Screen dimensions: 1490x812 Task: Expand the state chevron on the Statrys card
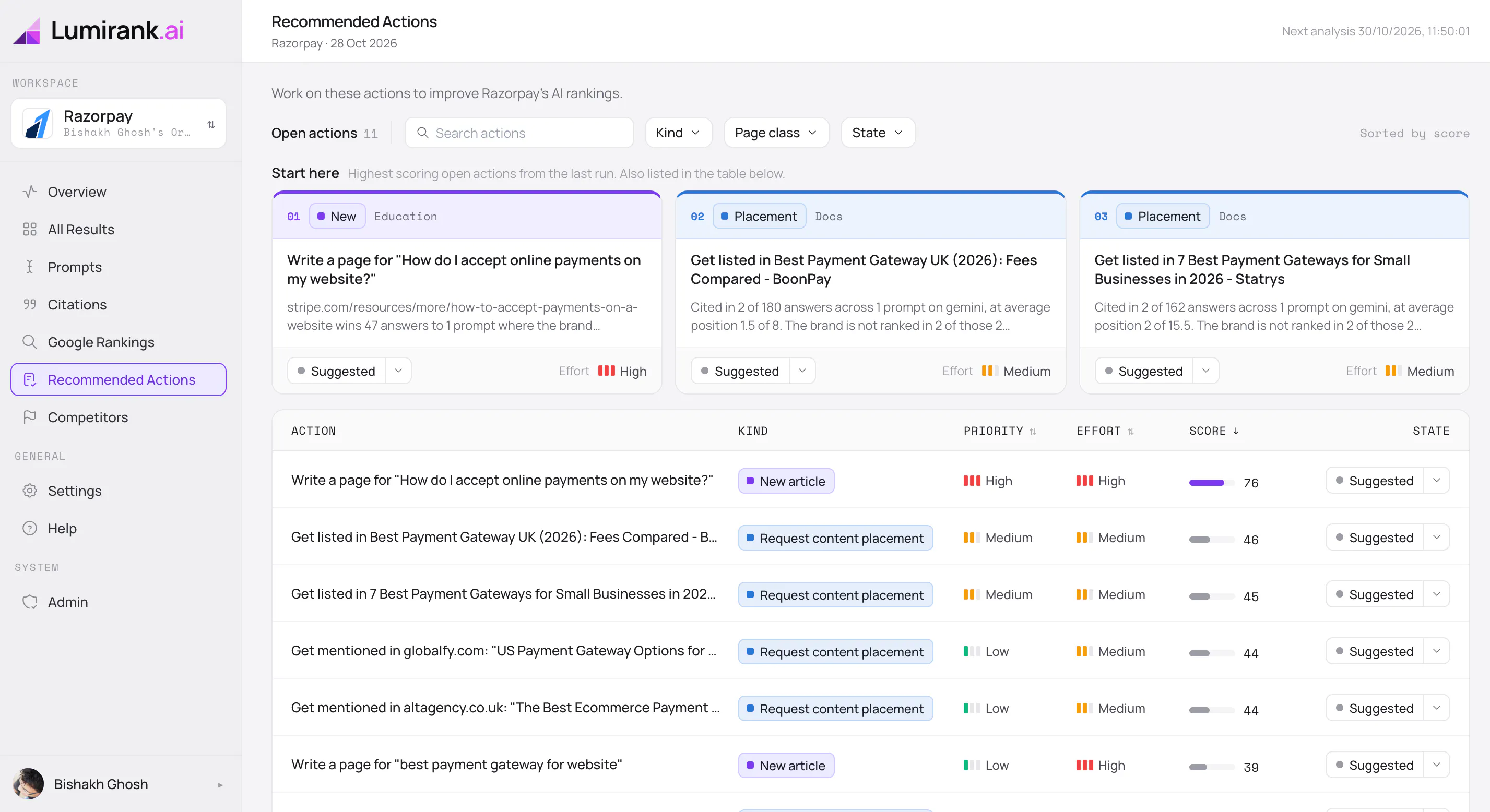click(x=1206, y=371)
